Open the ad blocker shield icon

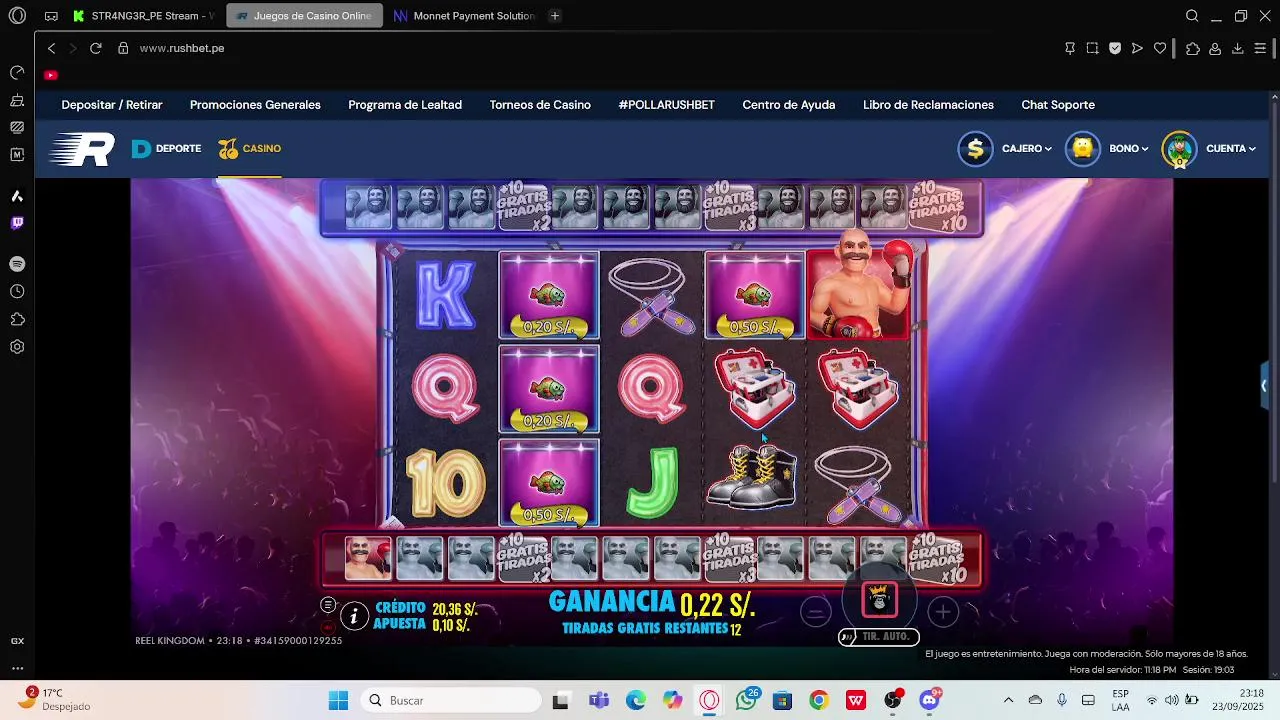pyautogui.click(x=1115, y=48)
